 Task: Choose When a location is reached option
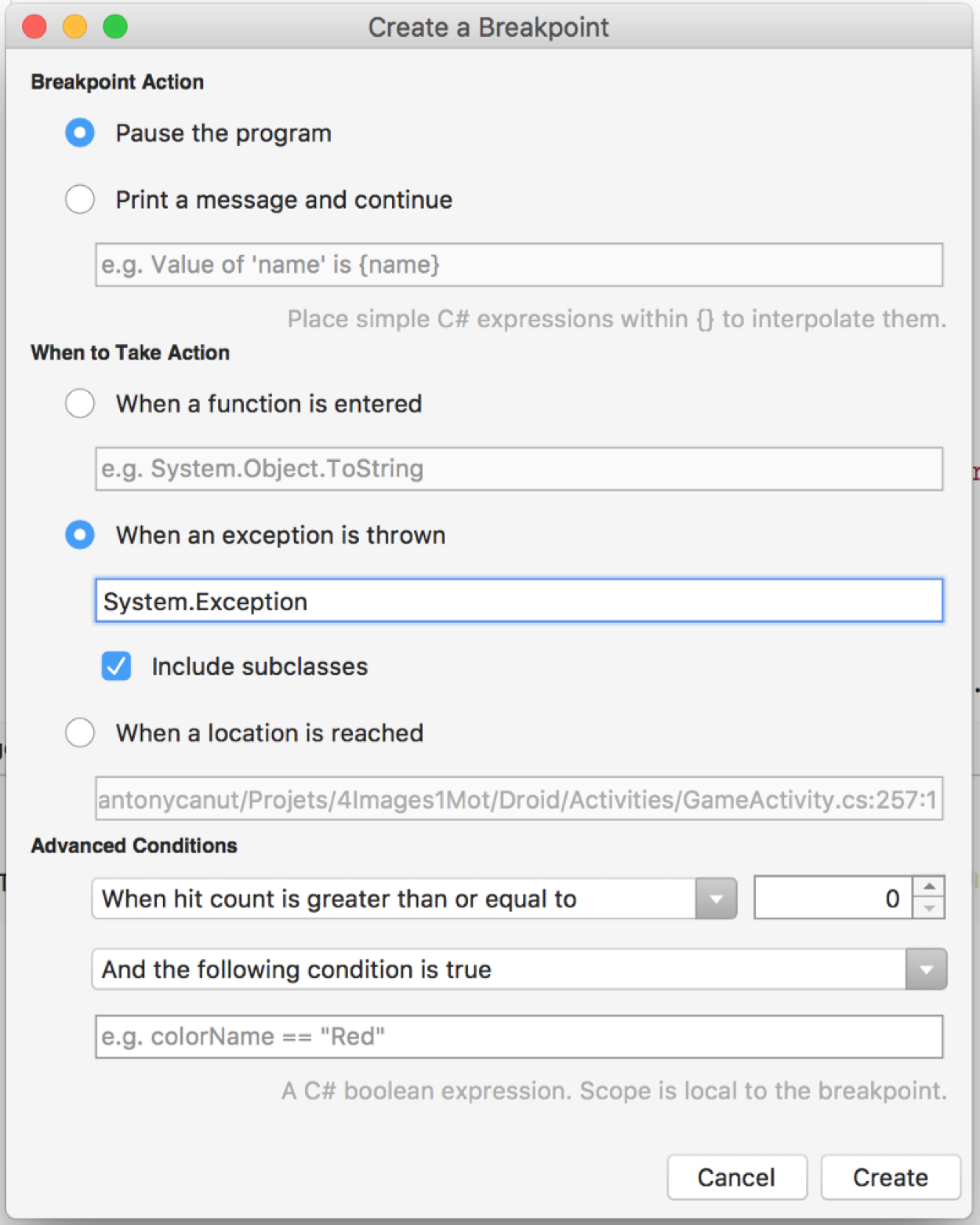coord(80,732)
